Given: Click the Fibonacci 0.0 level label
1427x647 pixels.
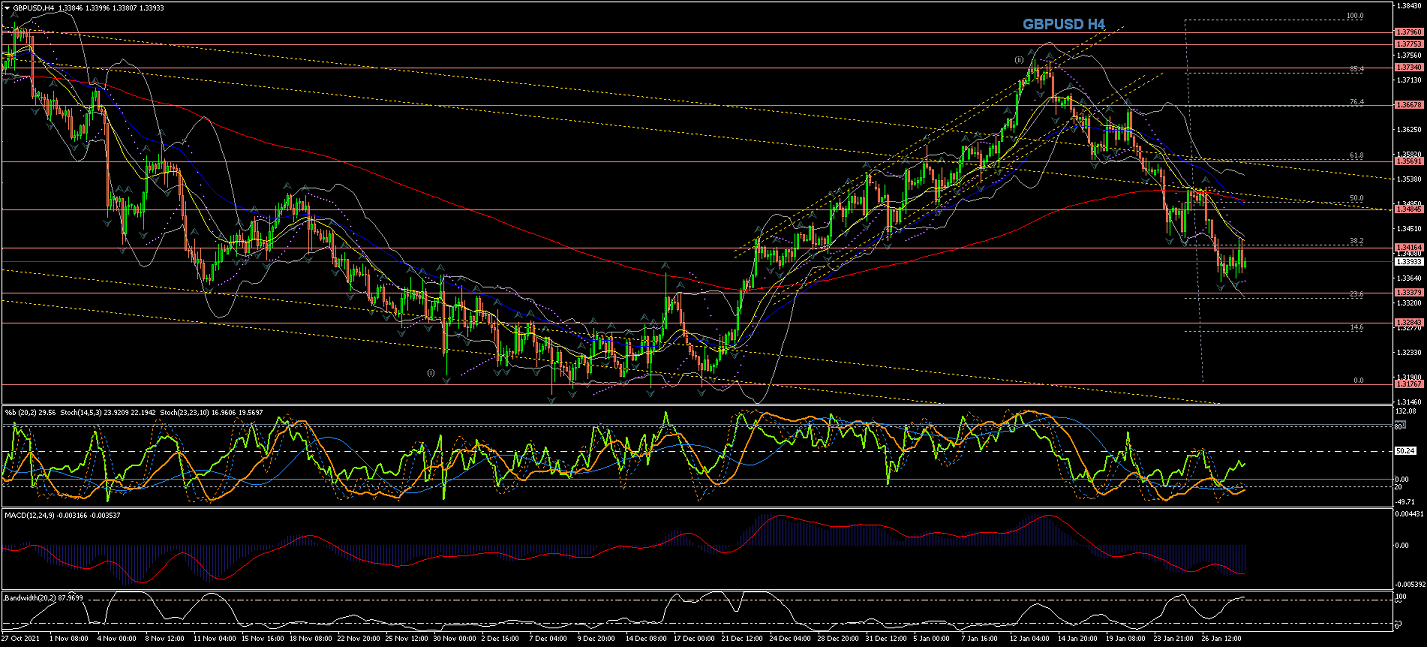Looking at the screenshot, I should point(1358,380).
